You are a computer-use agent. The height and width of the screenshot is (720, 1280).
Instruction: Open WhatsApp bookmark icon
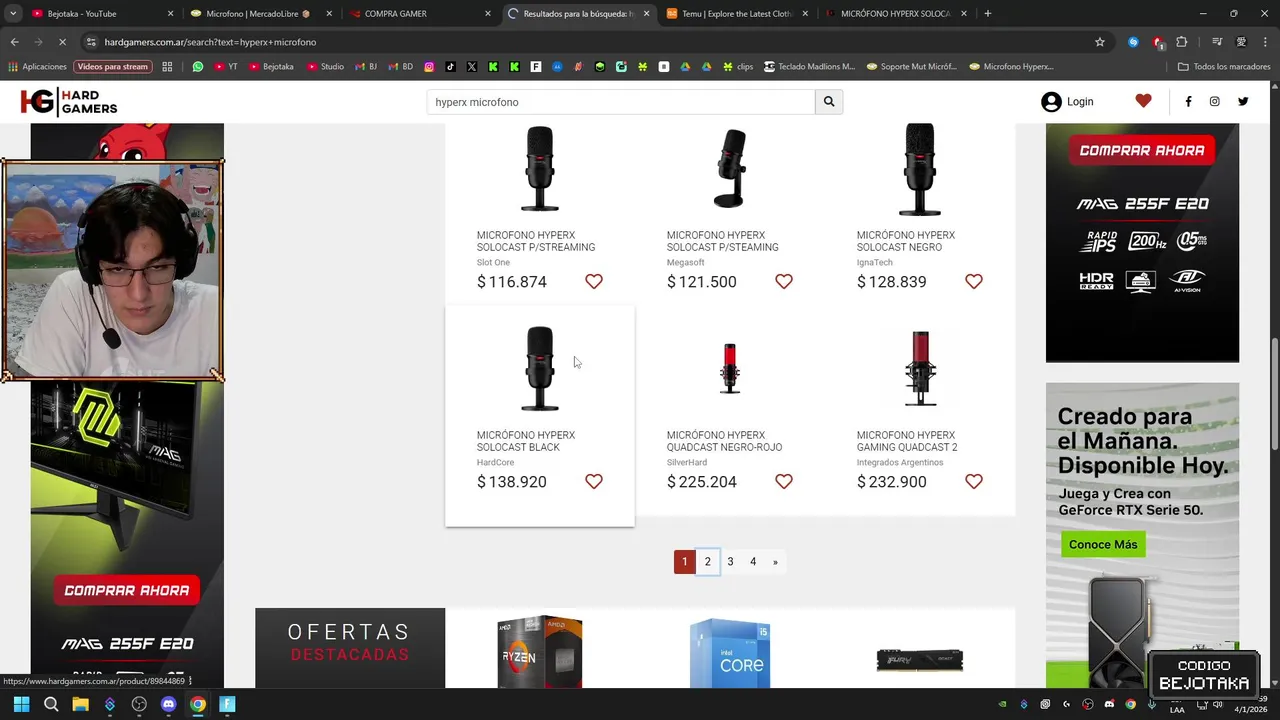(x=198, y=67)
